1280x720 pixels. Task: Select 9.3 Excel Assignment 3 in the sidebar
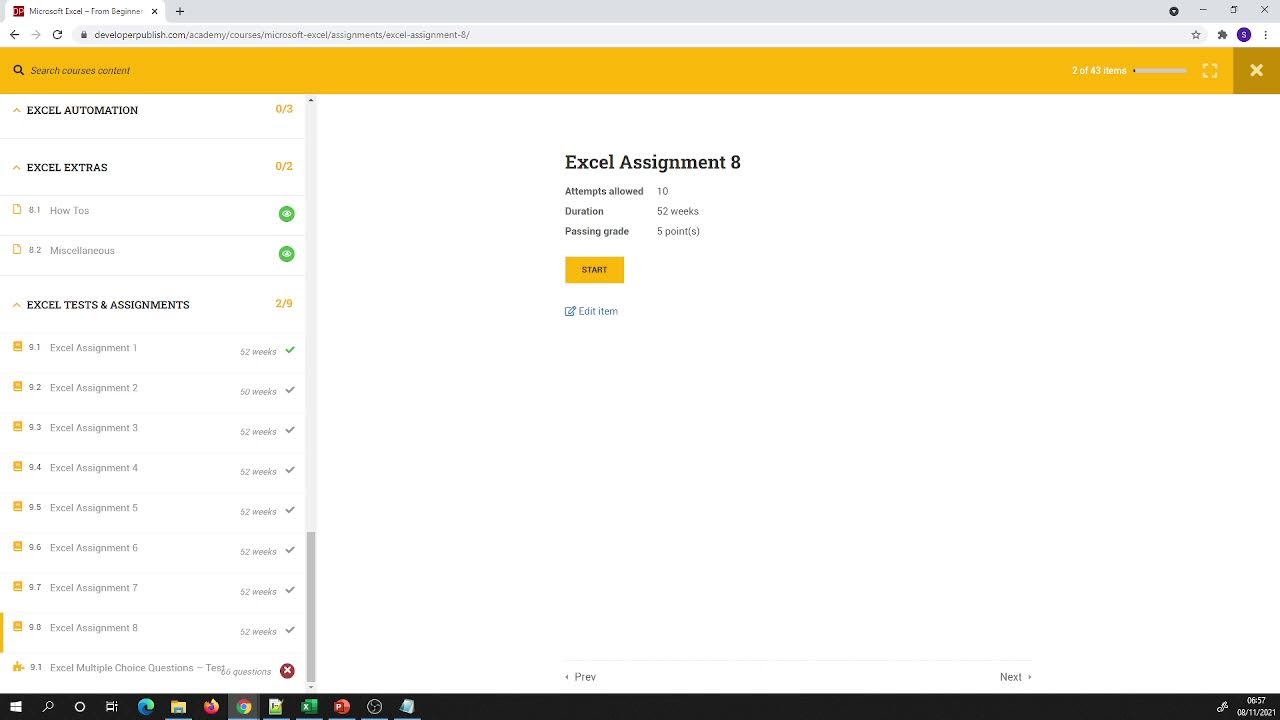click(x=93, y=427)
